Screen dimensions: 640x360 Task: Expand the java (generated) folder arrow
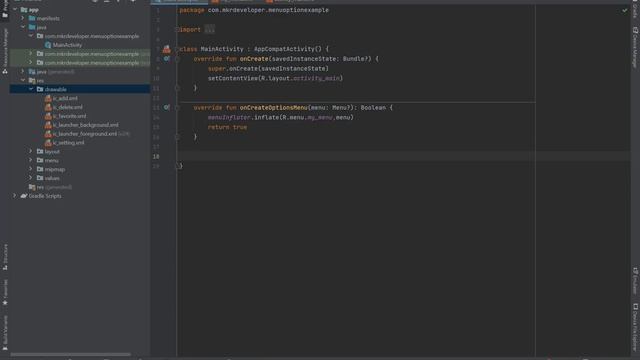23,71
